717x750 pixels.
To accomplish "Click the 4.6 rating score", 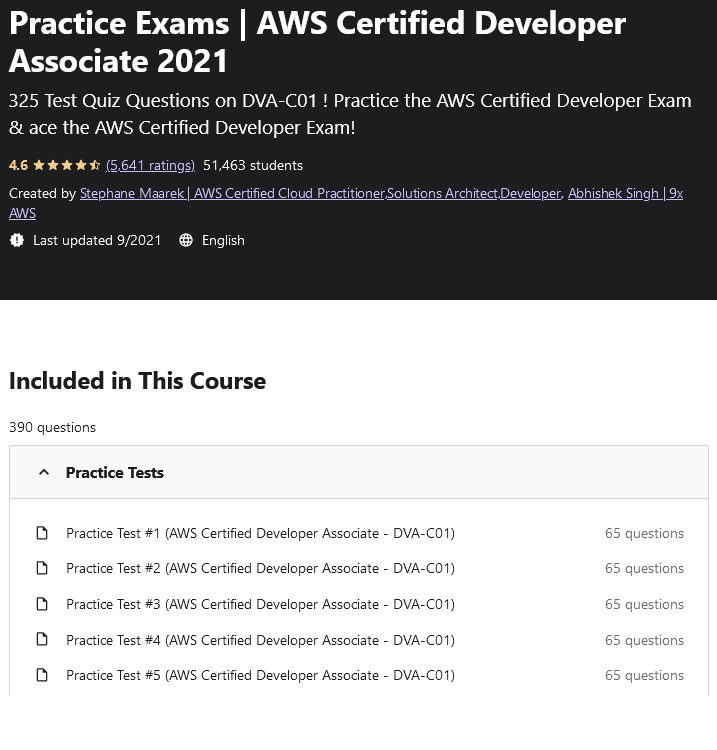I will [18, 165].
